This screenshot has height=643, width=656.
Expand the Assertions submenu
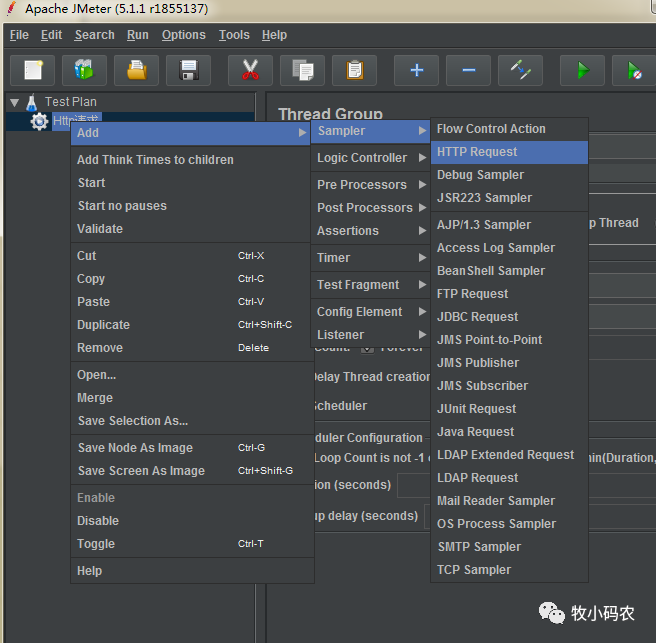(x=370, y=231)
